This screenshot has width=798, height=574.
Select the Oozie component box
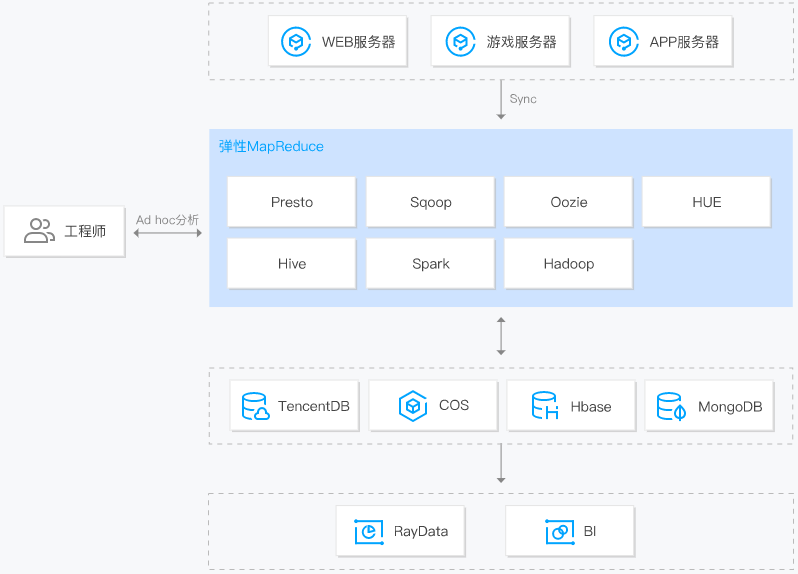tap(568, 202)
